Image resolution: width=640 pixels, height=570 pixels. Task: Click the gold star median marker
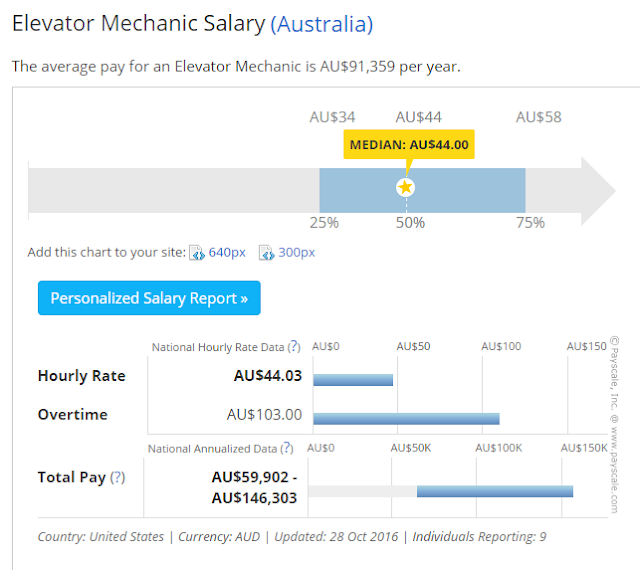(x=405, y=187)
